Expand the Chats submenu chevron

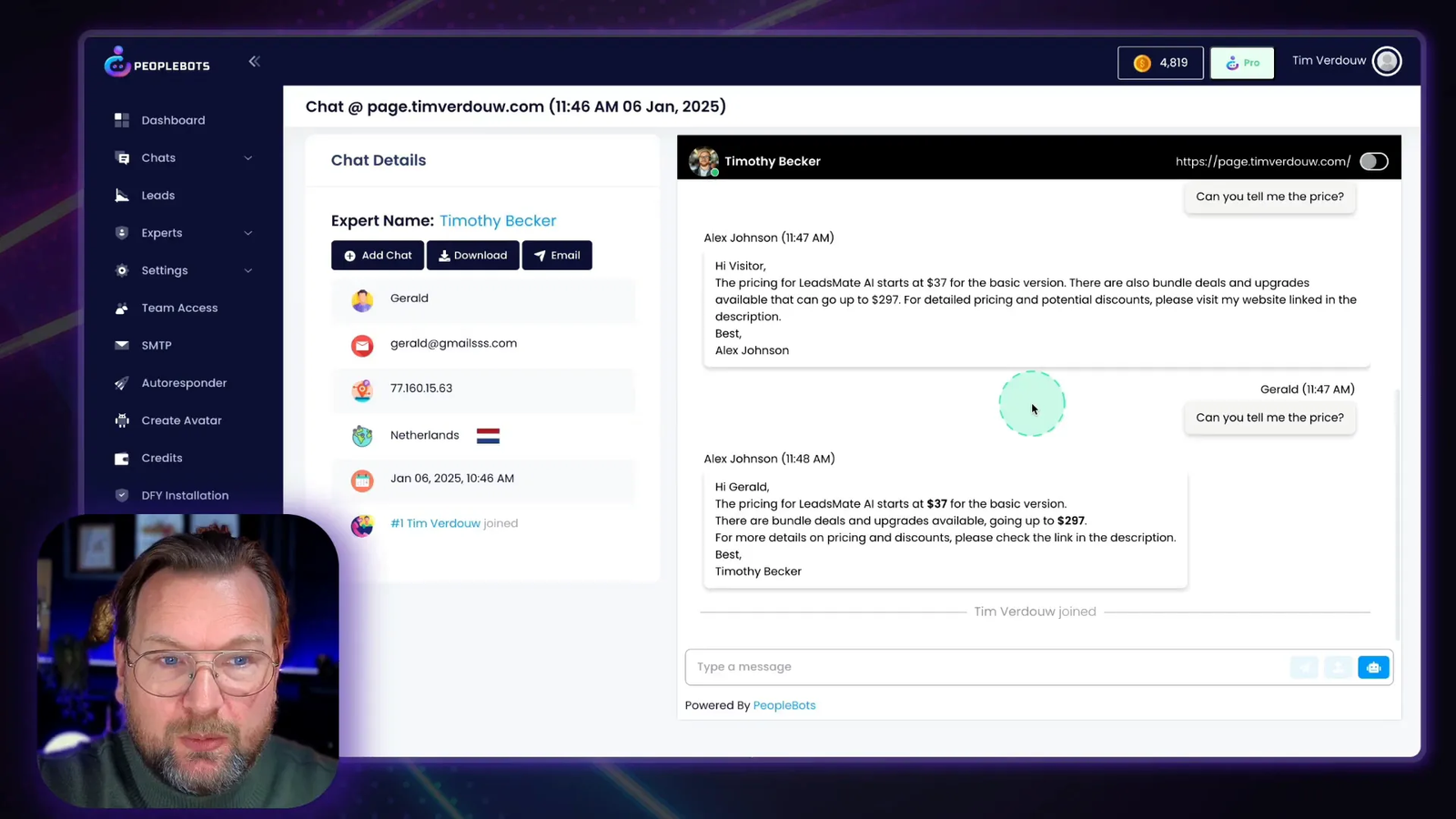coord(248,158)
